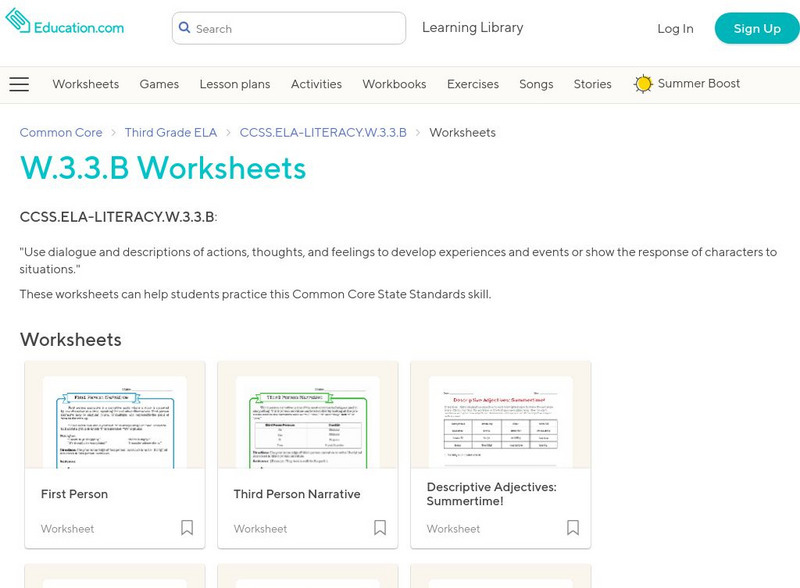Click Descriptive Adjectives: Summertime! title
Screen dimensions: 800x588
click(491, 494)
